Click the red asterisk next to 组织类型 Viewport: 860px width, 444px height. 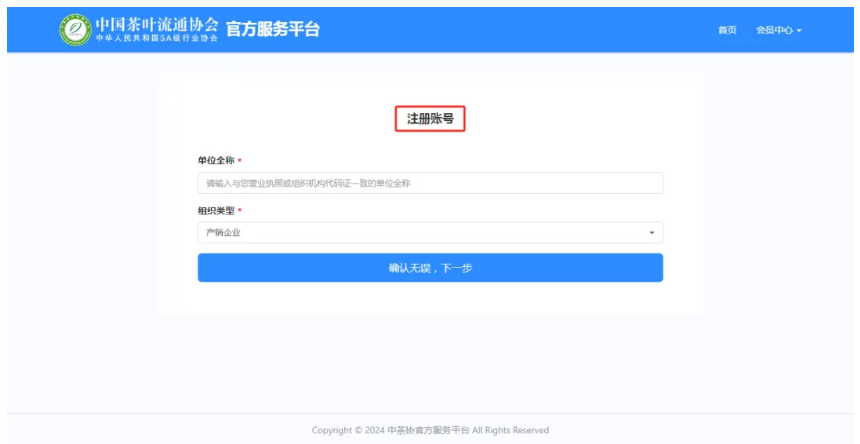(x=240, y=211)
